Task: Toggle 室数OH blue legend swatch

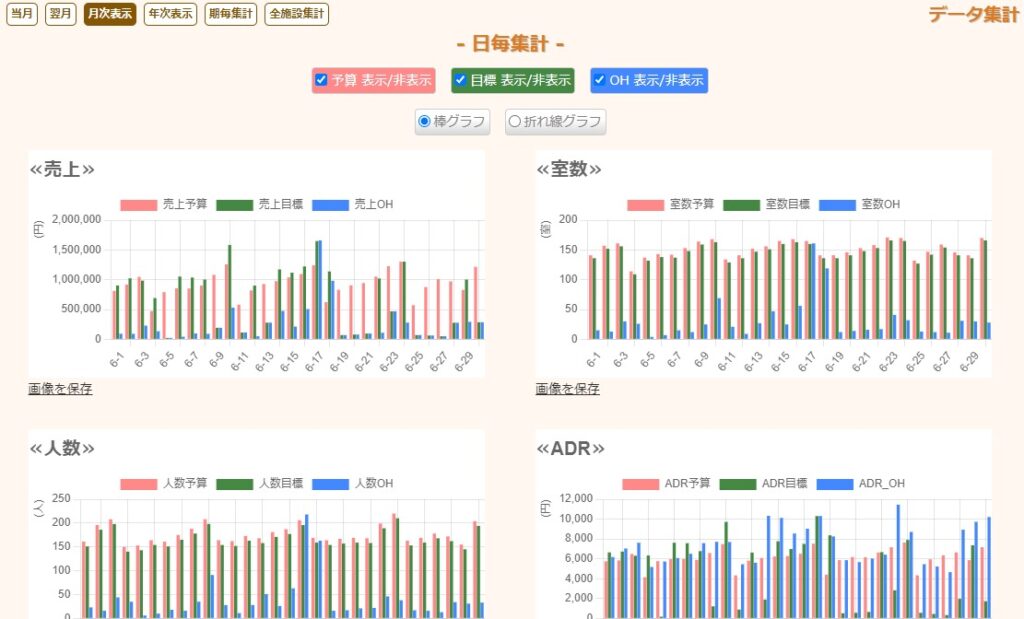Action: point(838,205)
